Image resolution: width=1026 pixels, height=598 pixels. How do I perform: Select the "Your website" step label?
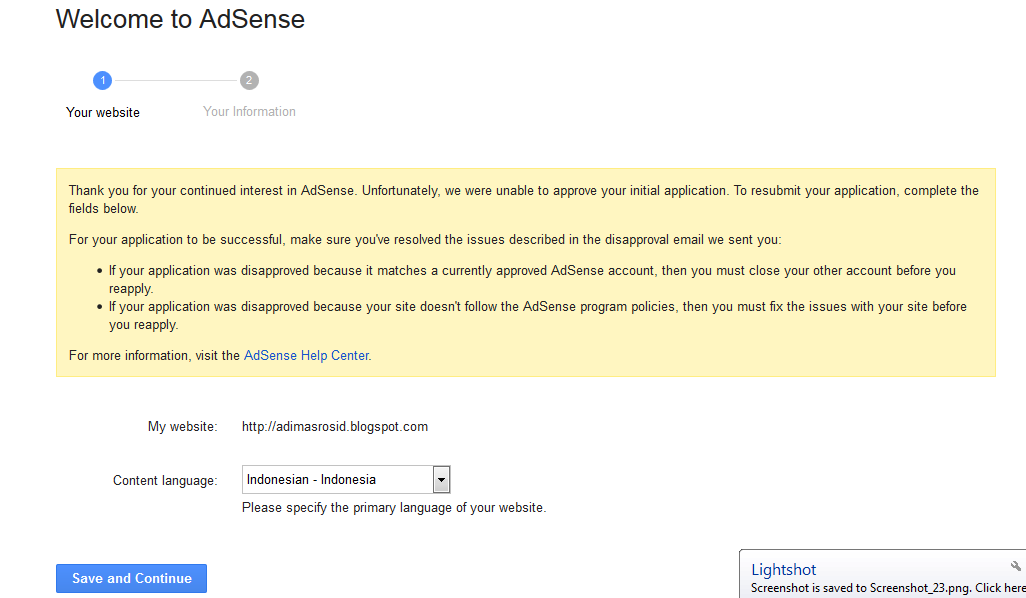tap(103, 112)
